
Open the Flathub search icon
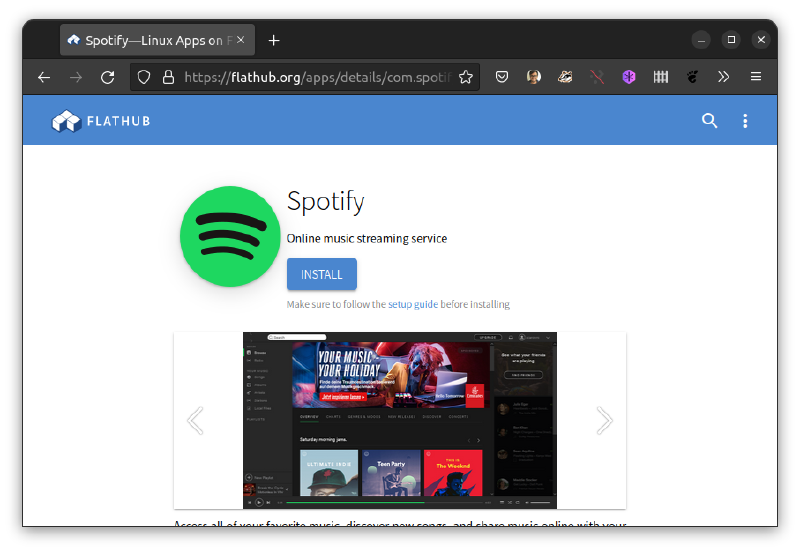(x=709, y=121)
